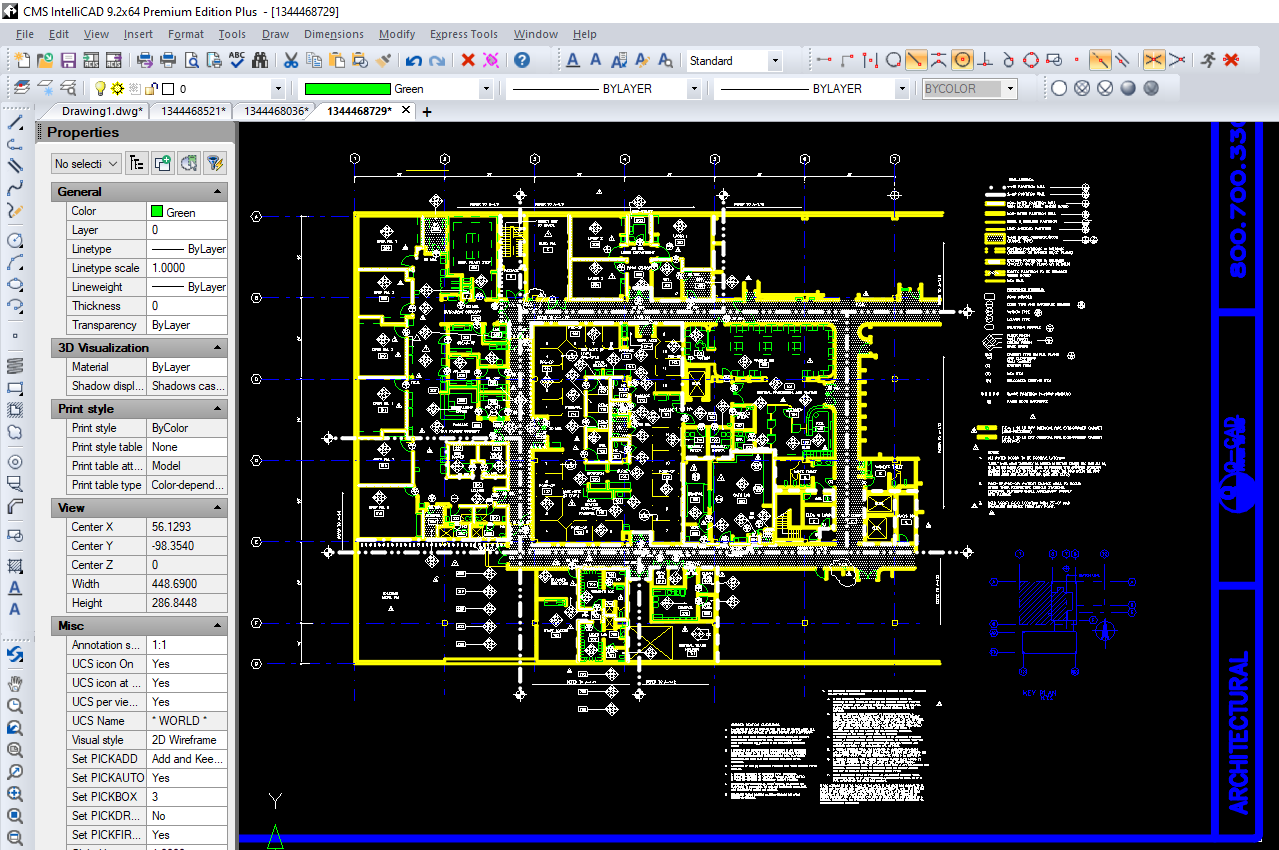The height and width of the screenshot is (850, 1279).
Task: Toggle the highlighted Intersection snap button
Action: click(x=1155, y=60)
